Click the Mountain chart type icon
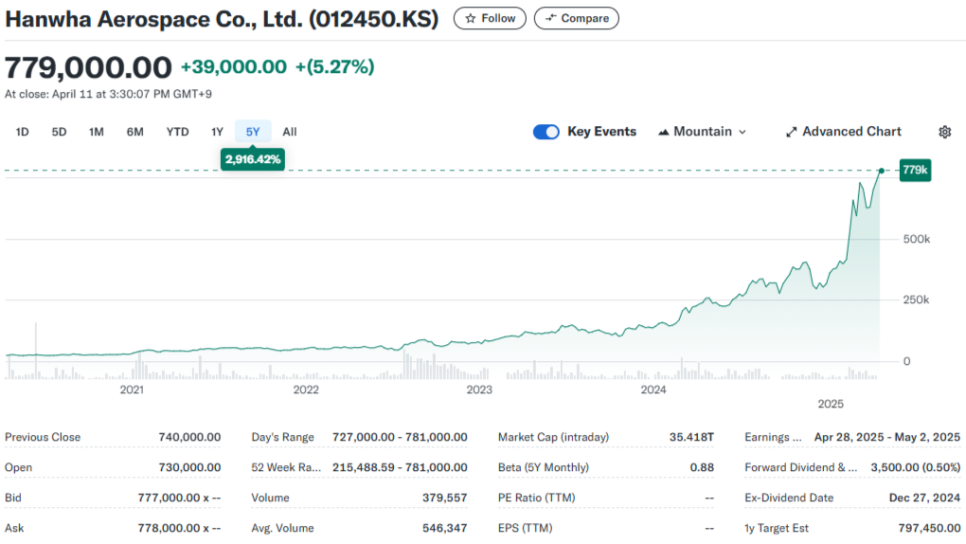This screenshot has height=544, width=966. tap(664, 132)
